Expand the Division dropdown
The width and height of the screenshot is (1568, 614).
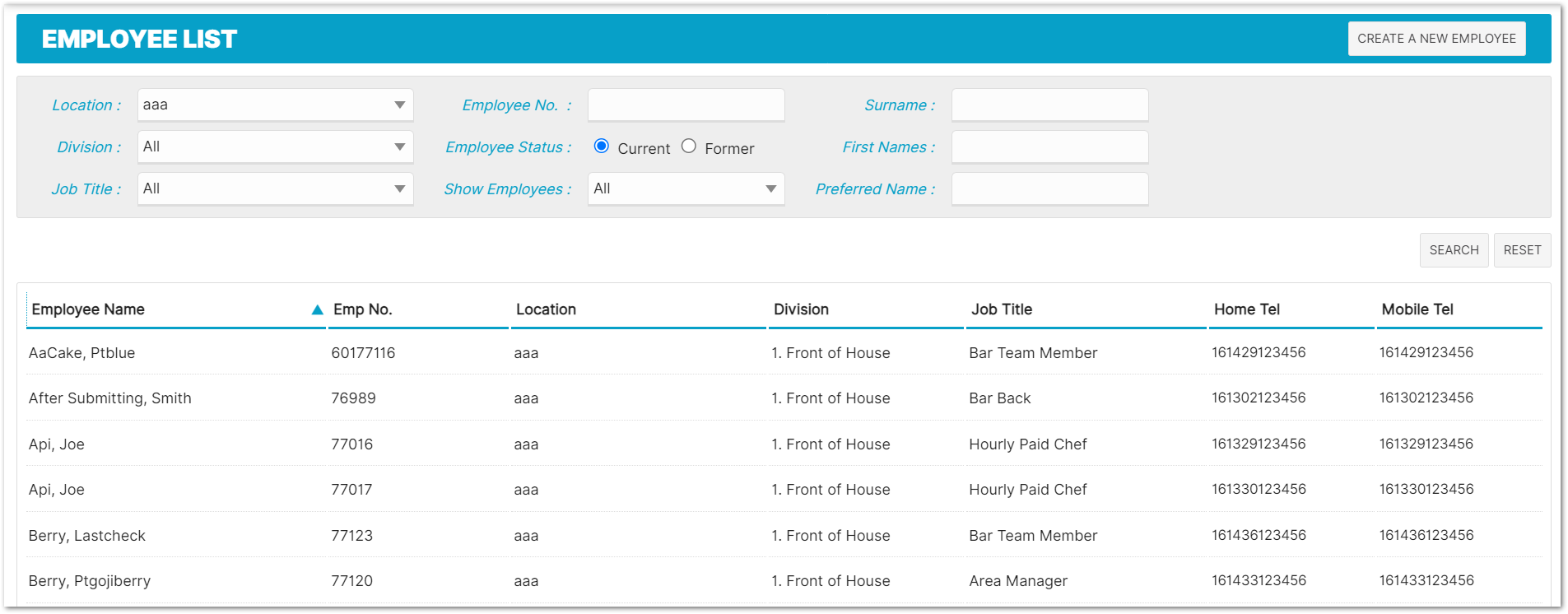point(275,147)
